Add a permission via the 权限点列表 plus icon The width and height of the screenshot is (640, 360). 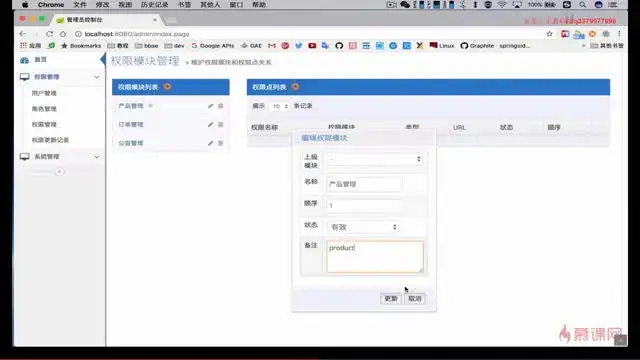coord(296,87)
